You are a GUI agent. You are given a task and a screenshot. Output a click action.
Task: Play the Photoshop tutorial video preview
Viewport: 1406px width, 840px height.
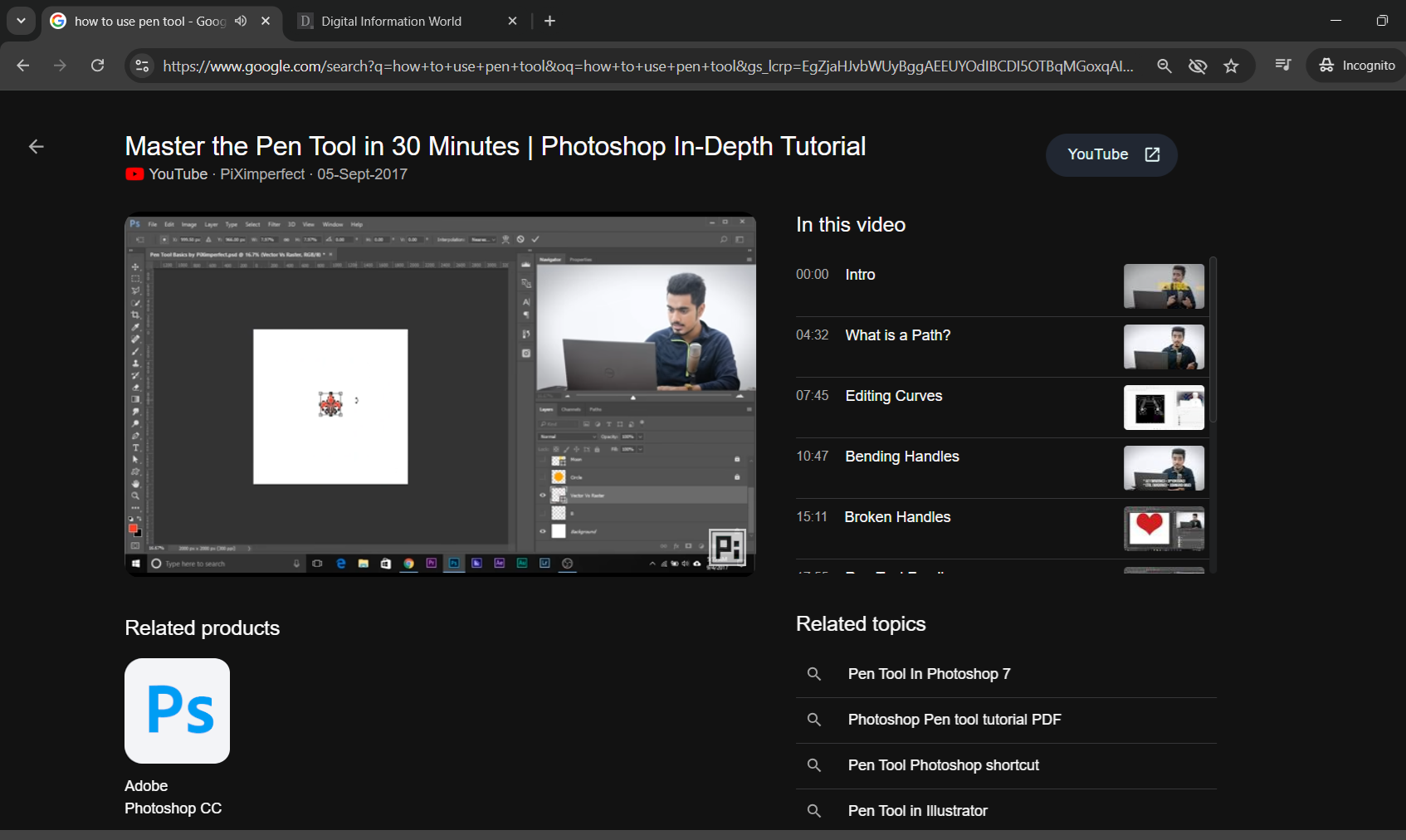tap(440, 394)
